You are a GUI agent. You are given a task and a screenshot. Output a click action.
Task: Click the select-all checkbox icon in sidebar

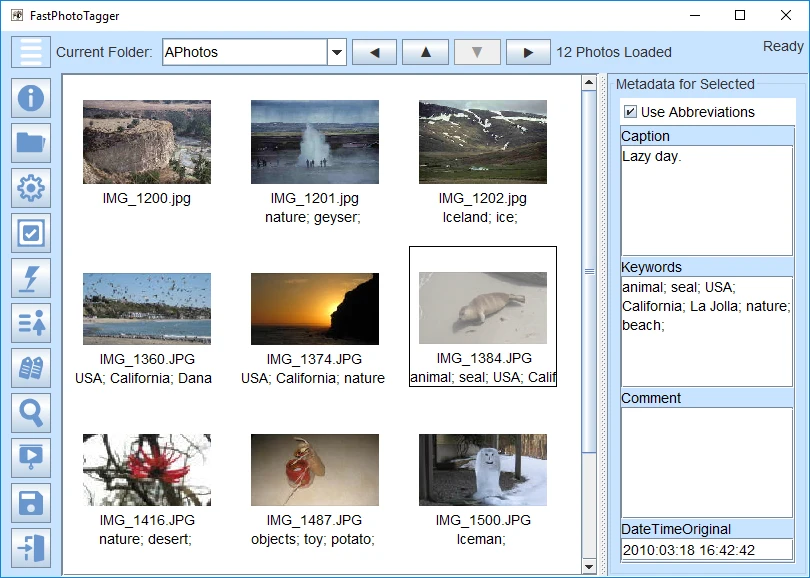click(x=32, y=233)
